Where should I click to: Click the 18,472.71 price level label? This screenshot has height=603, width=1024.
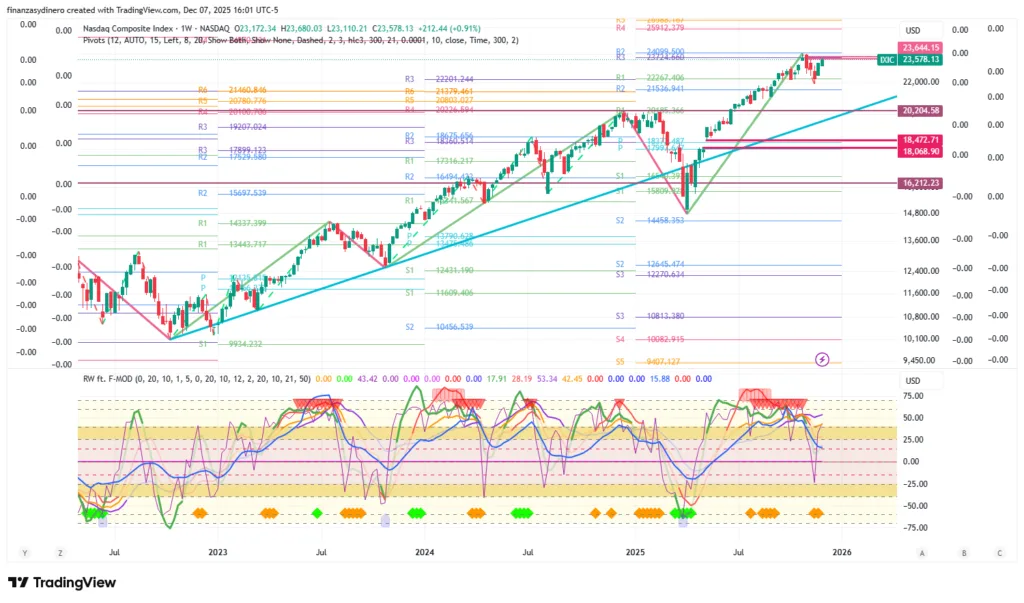[920, 140]
